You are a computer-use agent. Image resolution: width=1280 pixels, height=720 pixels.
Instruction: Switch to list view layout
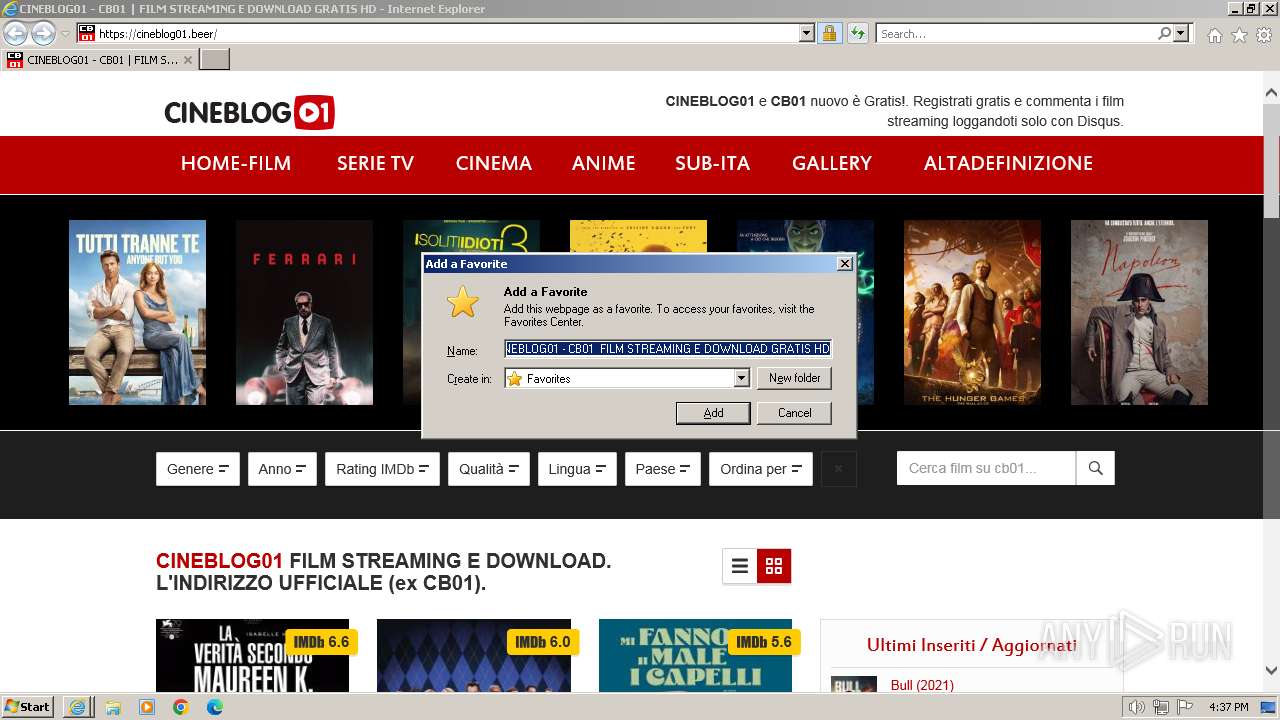(740, 566)
